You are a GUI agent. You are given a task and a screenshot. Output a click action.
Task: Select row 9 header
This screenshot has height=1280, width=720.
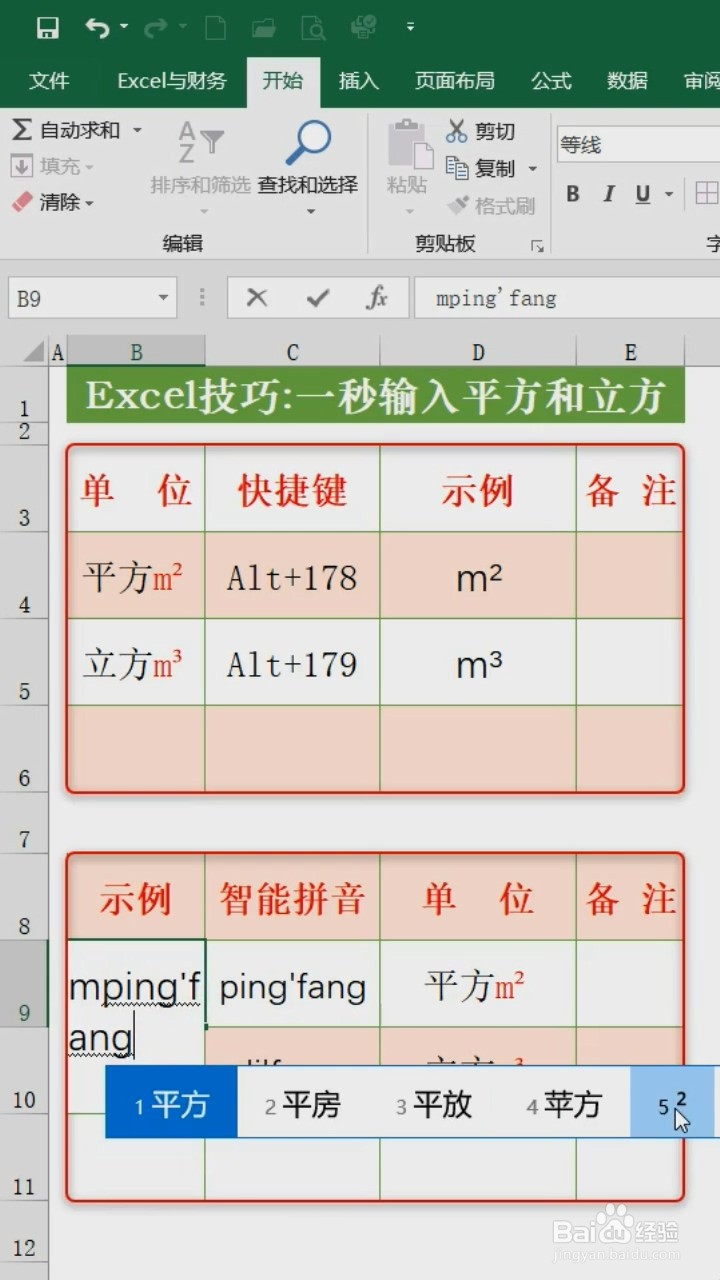coord(24,984)
